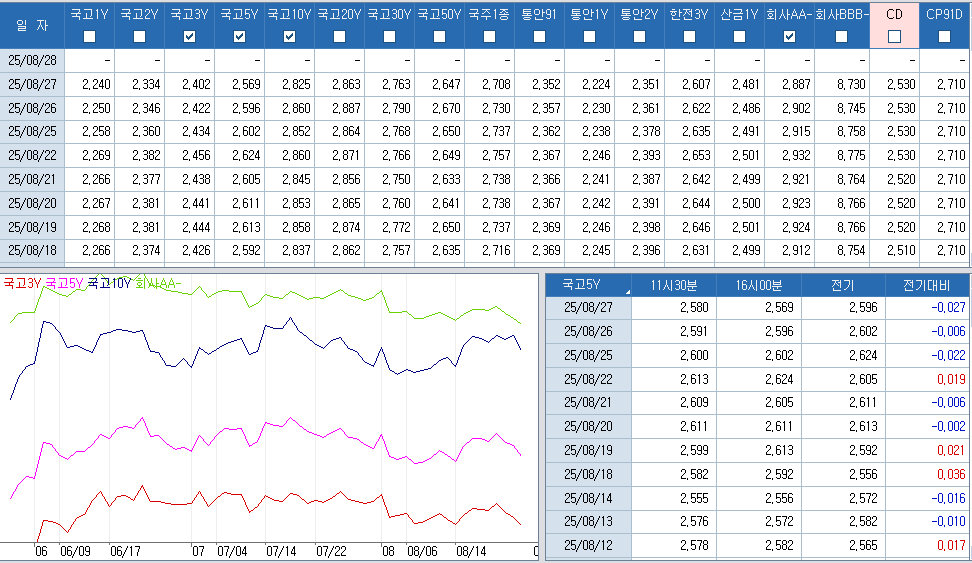Disable the 회사AA- checkbox

[789, 37]
